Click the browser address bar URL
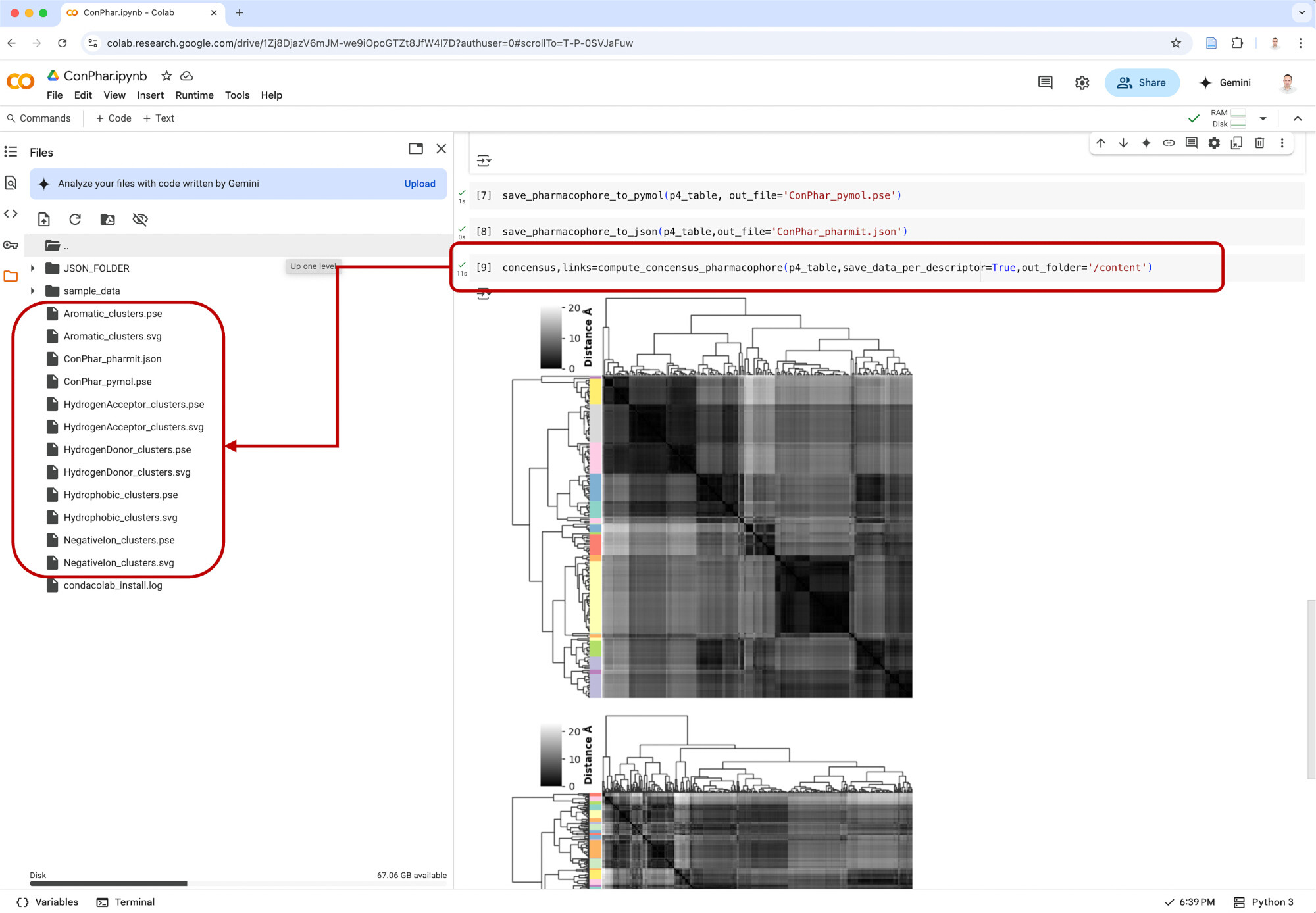The height and width of the screenshot is (913, 1316). [x=370, y=43]
